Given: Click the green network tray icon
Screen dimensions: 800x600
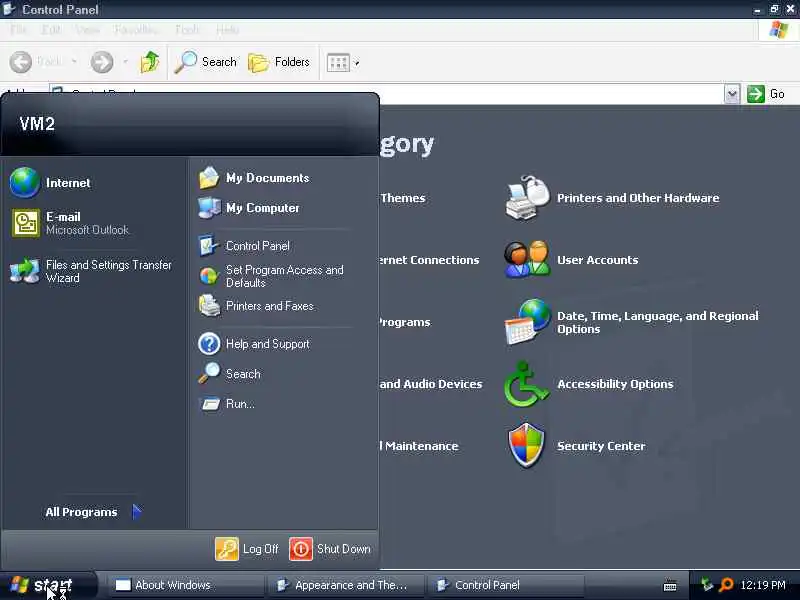Looking at the screenshot, I should point(707,585).
